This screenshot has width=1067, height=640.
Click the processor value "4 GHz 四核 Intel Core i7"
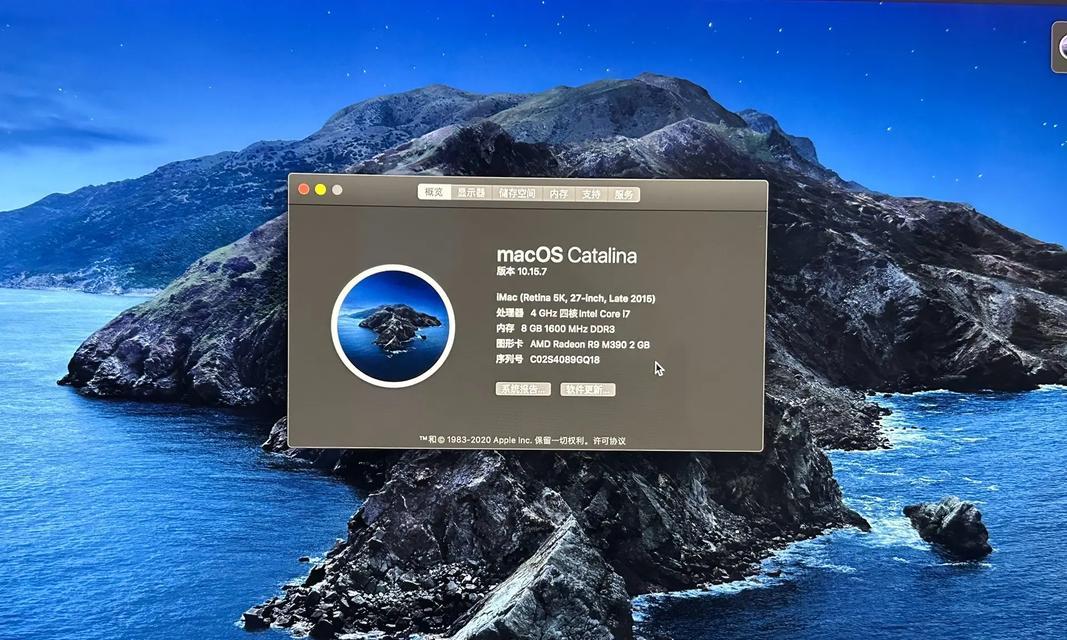[x=580, y=314]
